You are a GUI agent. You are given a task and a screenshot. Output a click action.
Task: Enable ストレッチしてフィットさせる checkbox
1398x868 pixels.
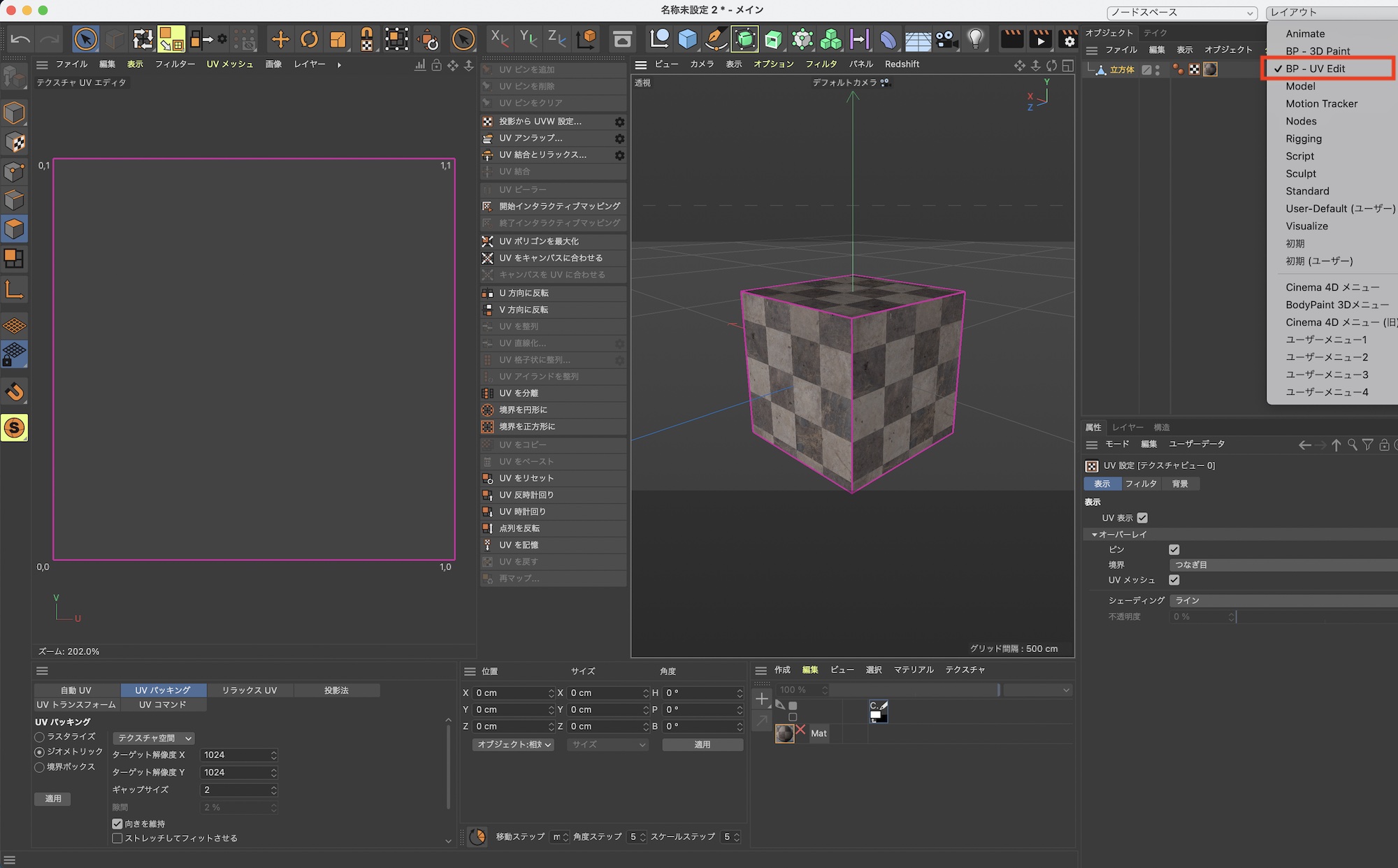coord(117,838)
